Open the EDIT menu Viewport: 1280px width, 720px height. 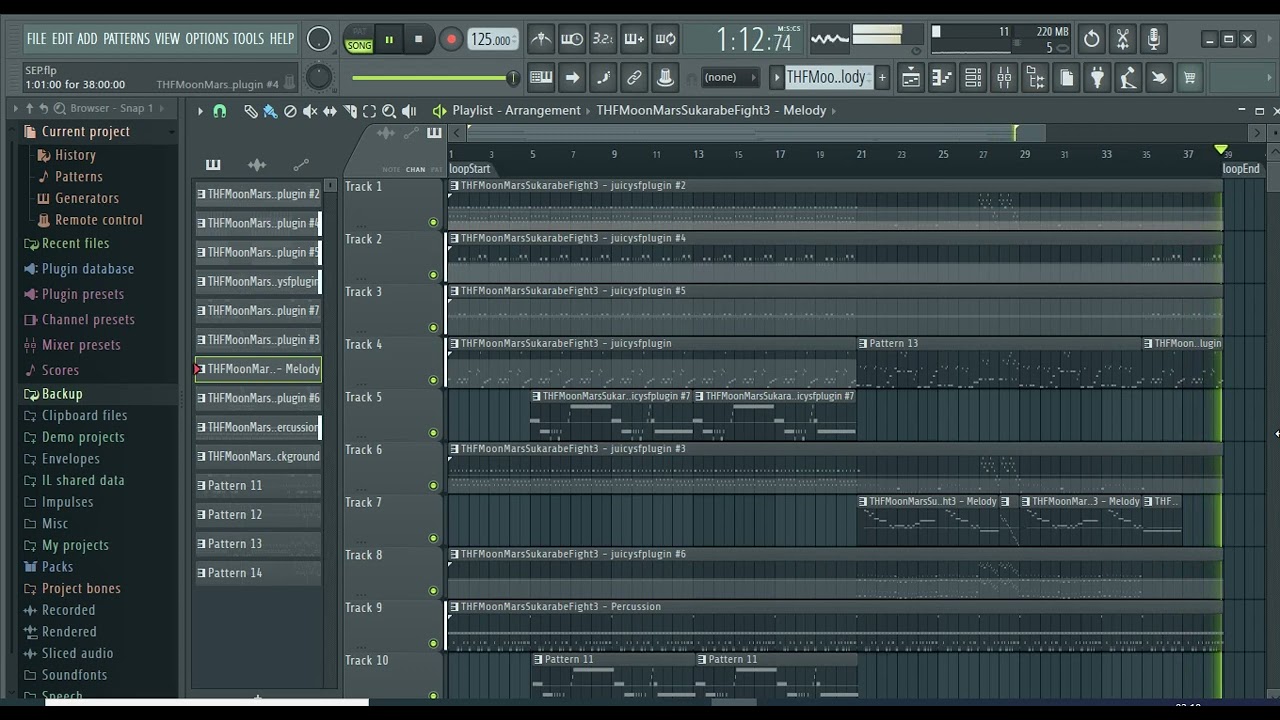63,39
